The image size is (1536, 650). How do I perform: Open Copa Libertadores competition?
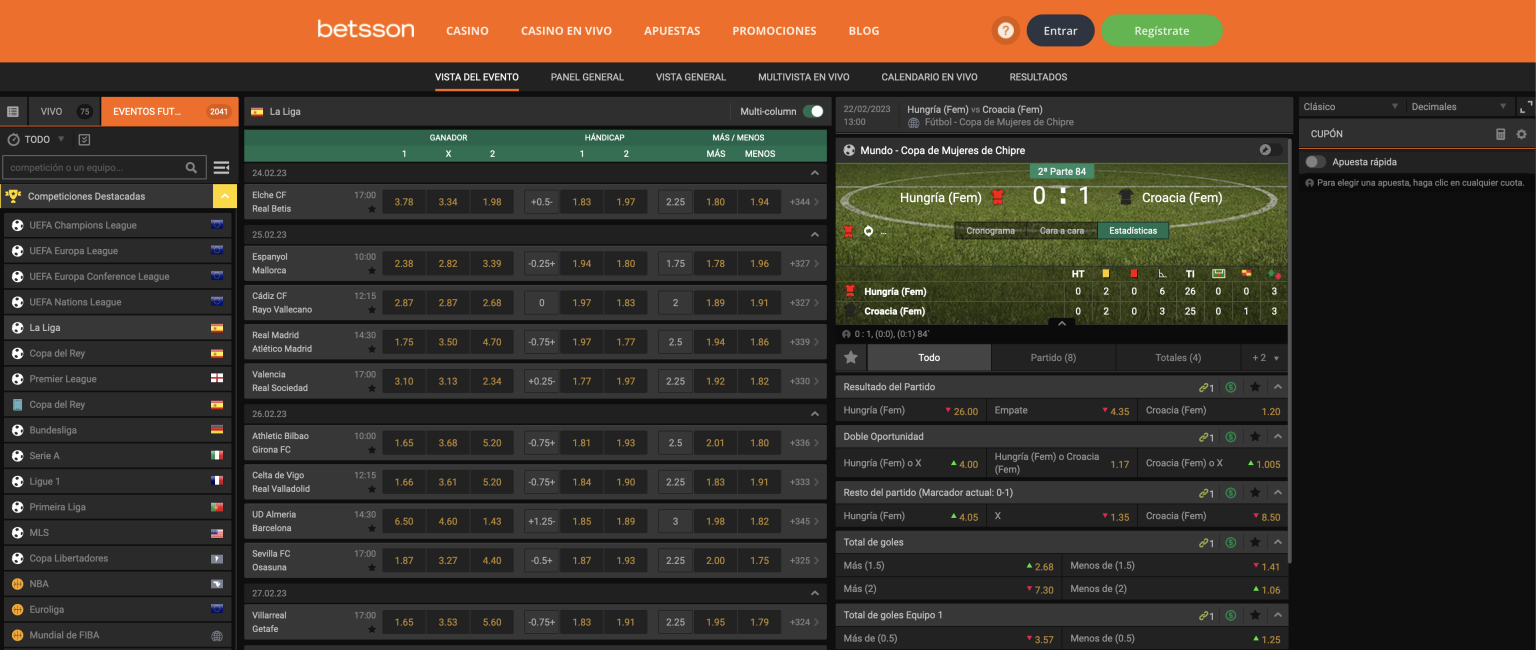click(x=117, y=558)
